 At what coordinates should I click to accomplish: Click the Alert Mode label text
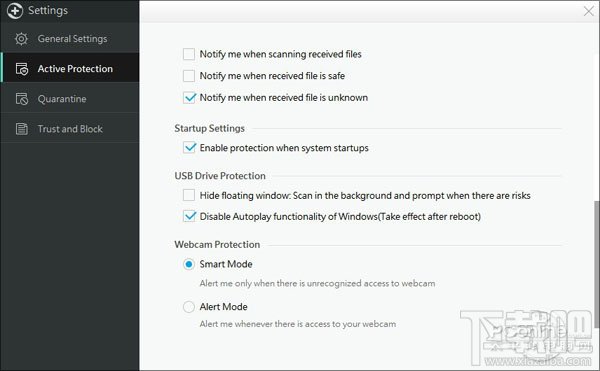coord(223,307)
